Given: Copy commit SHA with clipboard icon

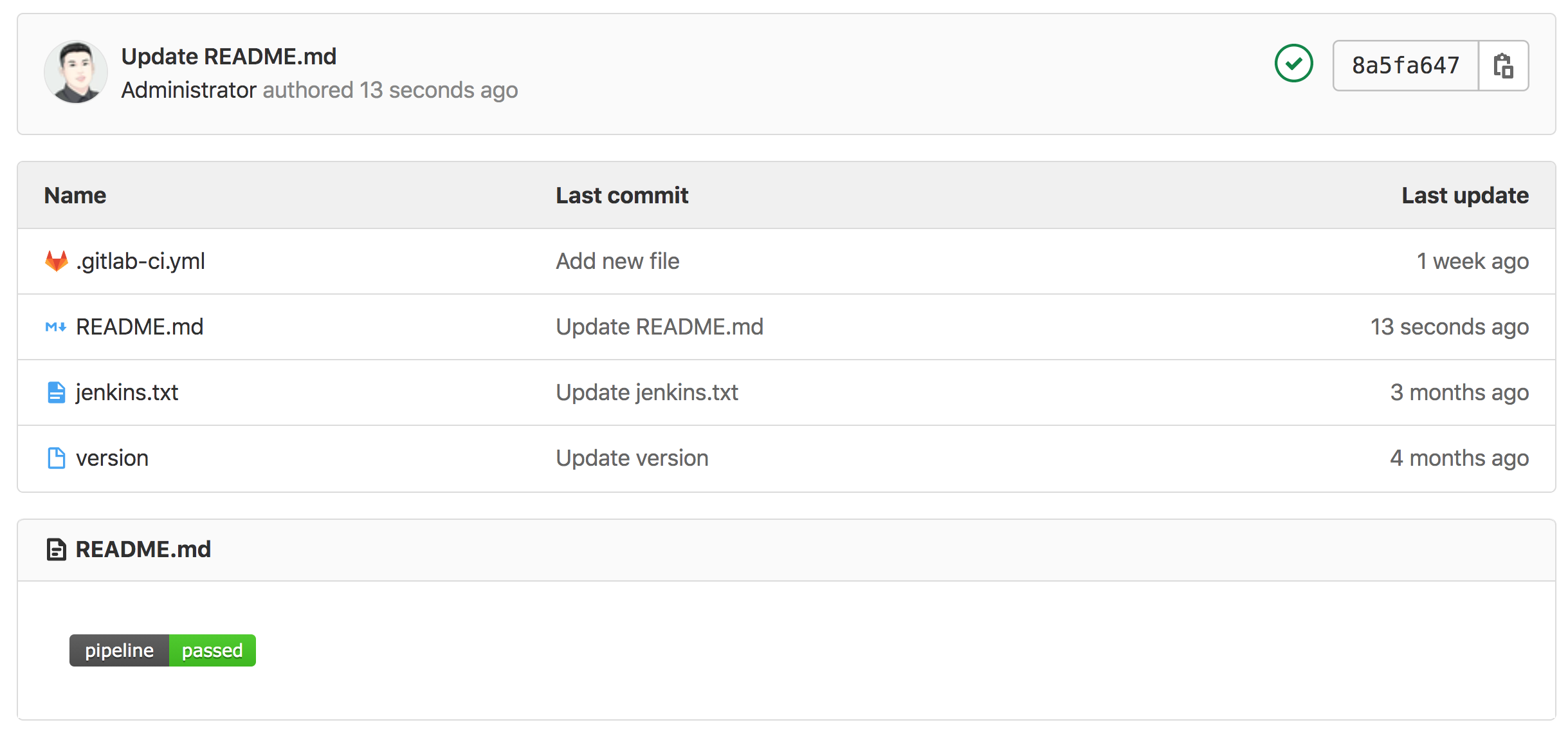Looking at the screenshot, I should click(1503, 66).
